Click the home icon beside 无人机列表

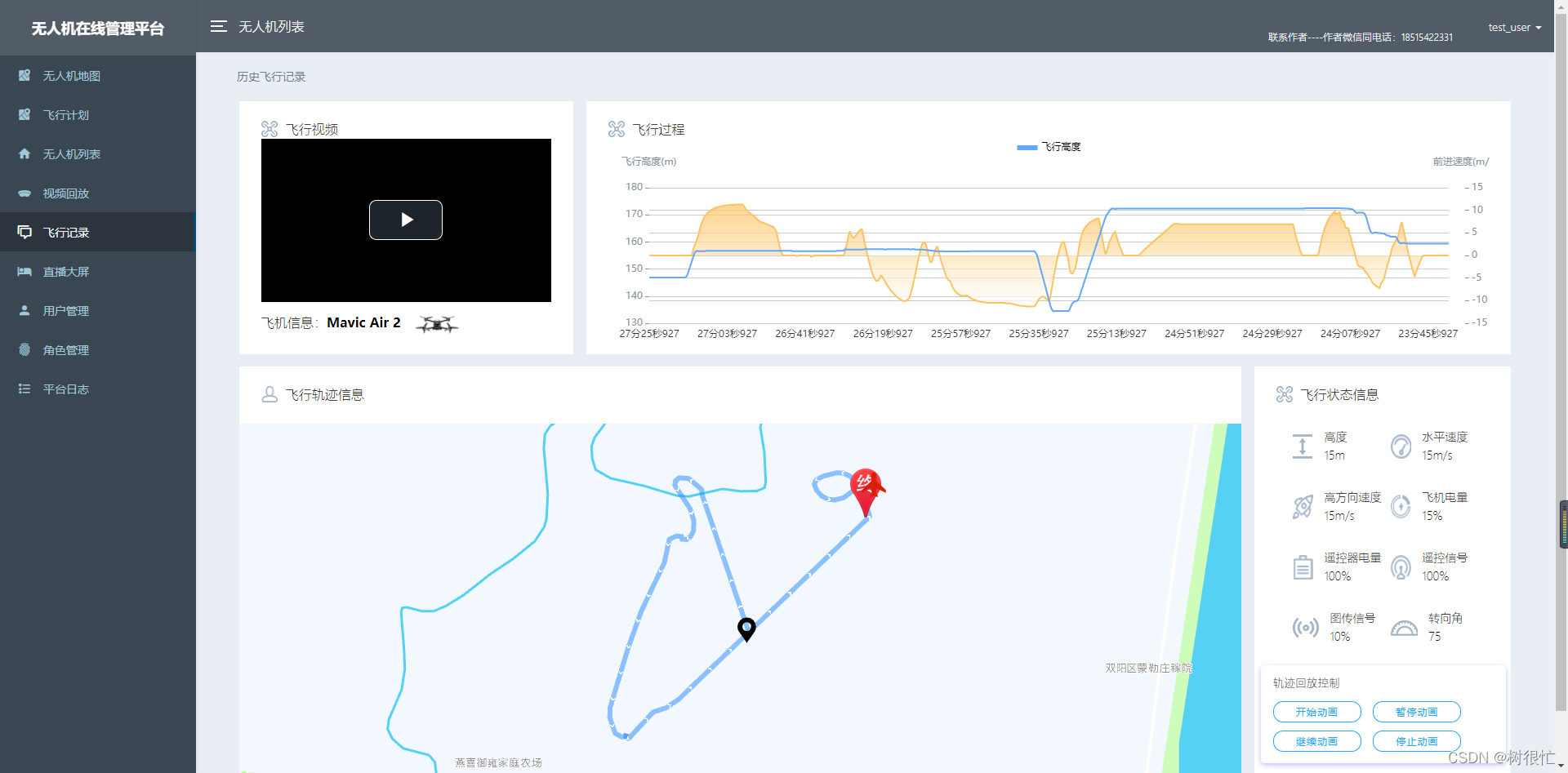pos(24,153)
